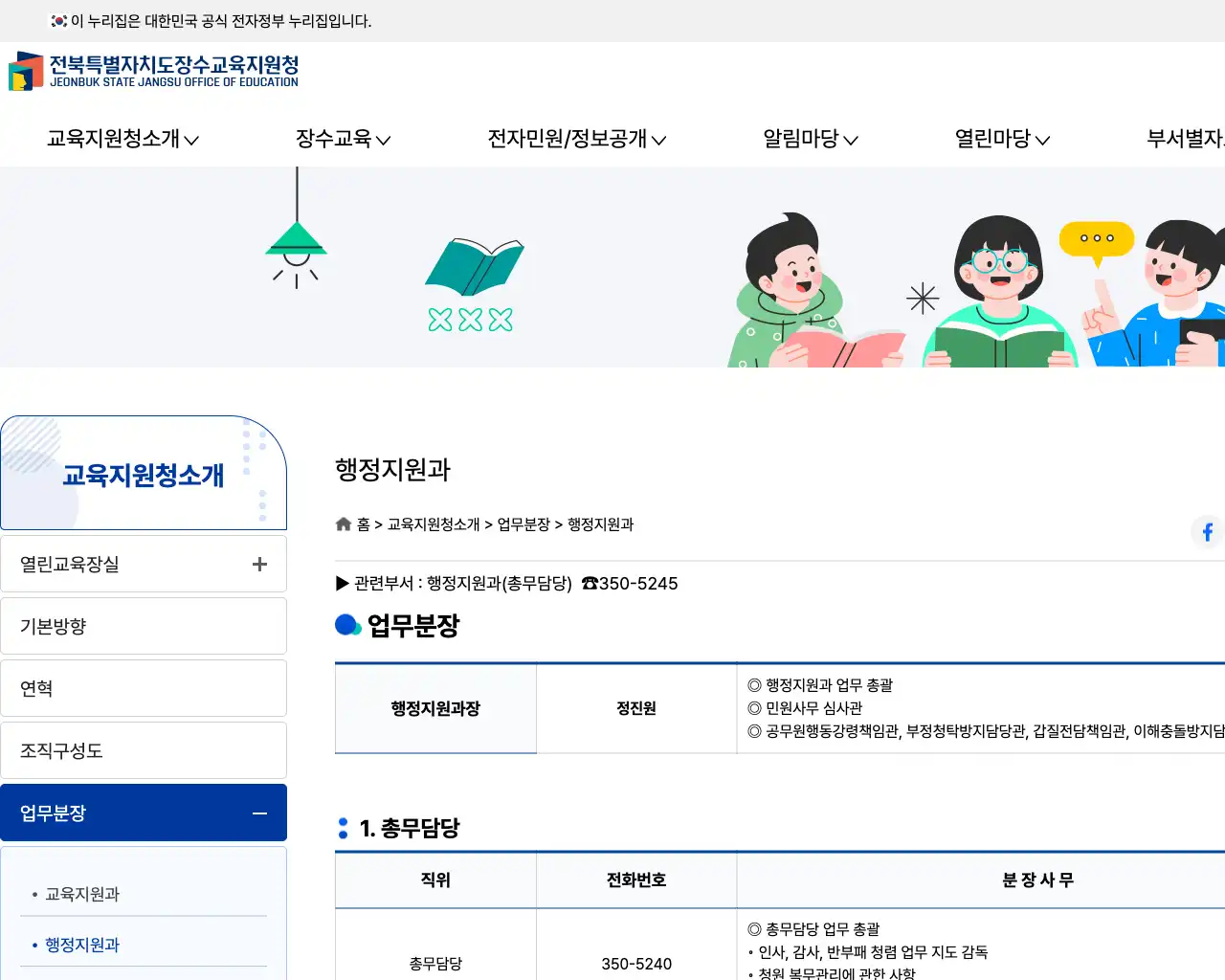Click the 행정지원과장 table cell

(x=435, y=708)
